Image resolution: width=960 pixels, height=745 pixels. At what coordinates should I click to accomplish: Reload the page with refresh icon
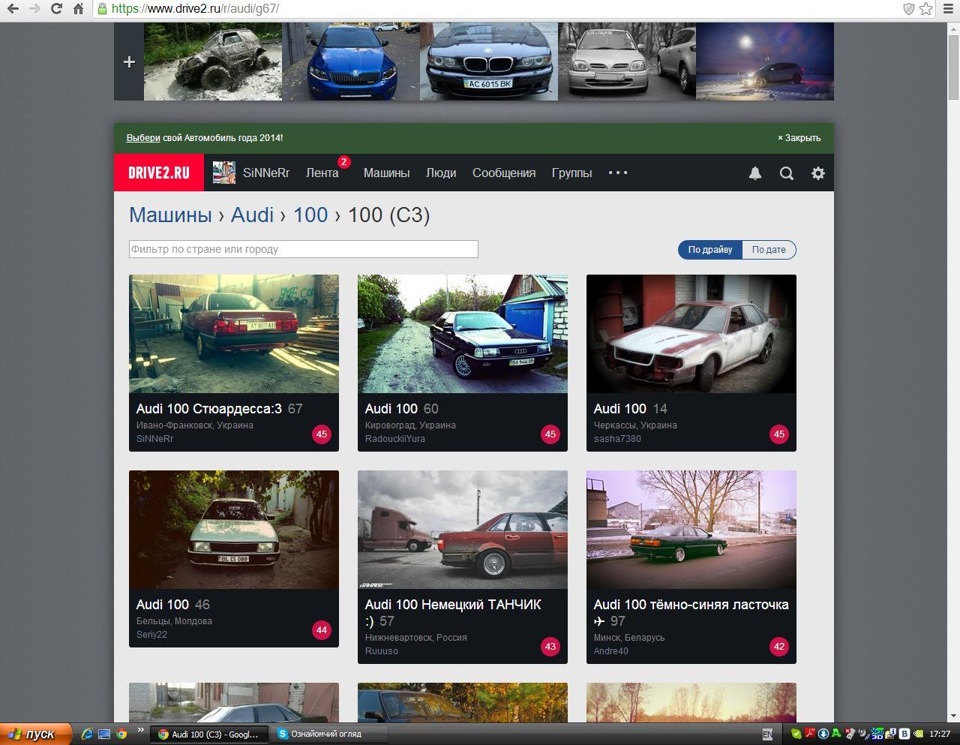point(56,9)
